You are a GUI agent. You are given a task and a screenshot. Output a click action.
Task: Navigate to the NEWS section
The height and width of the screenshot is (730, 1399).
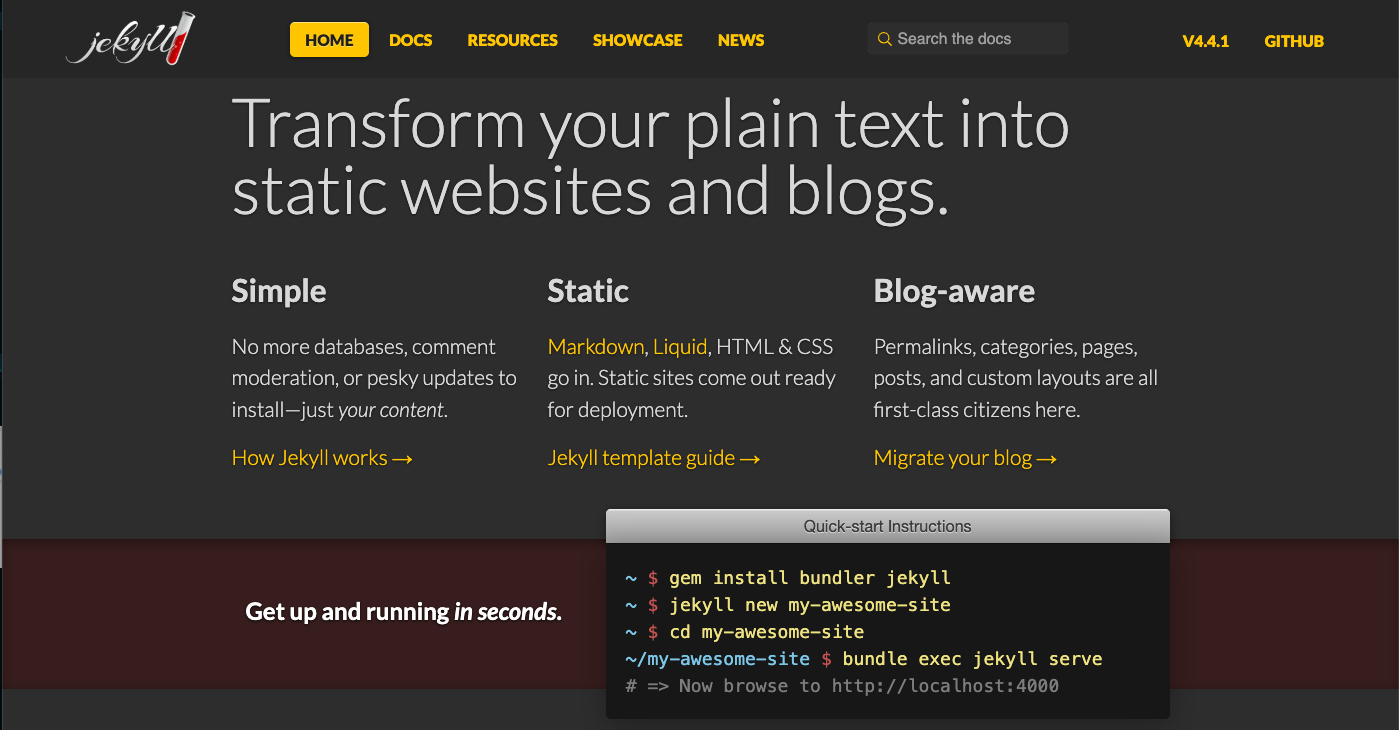click(740, 40)
